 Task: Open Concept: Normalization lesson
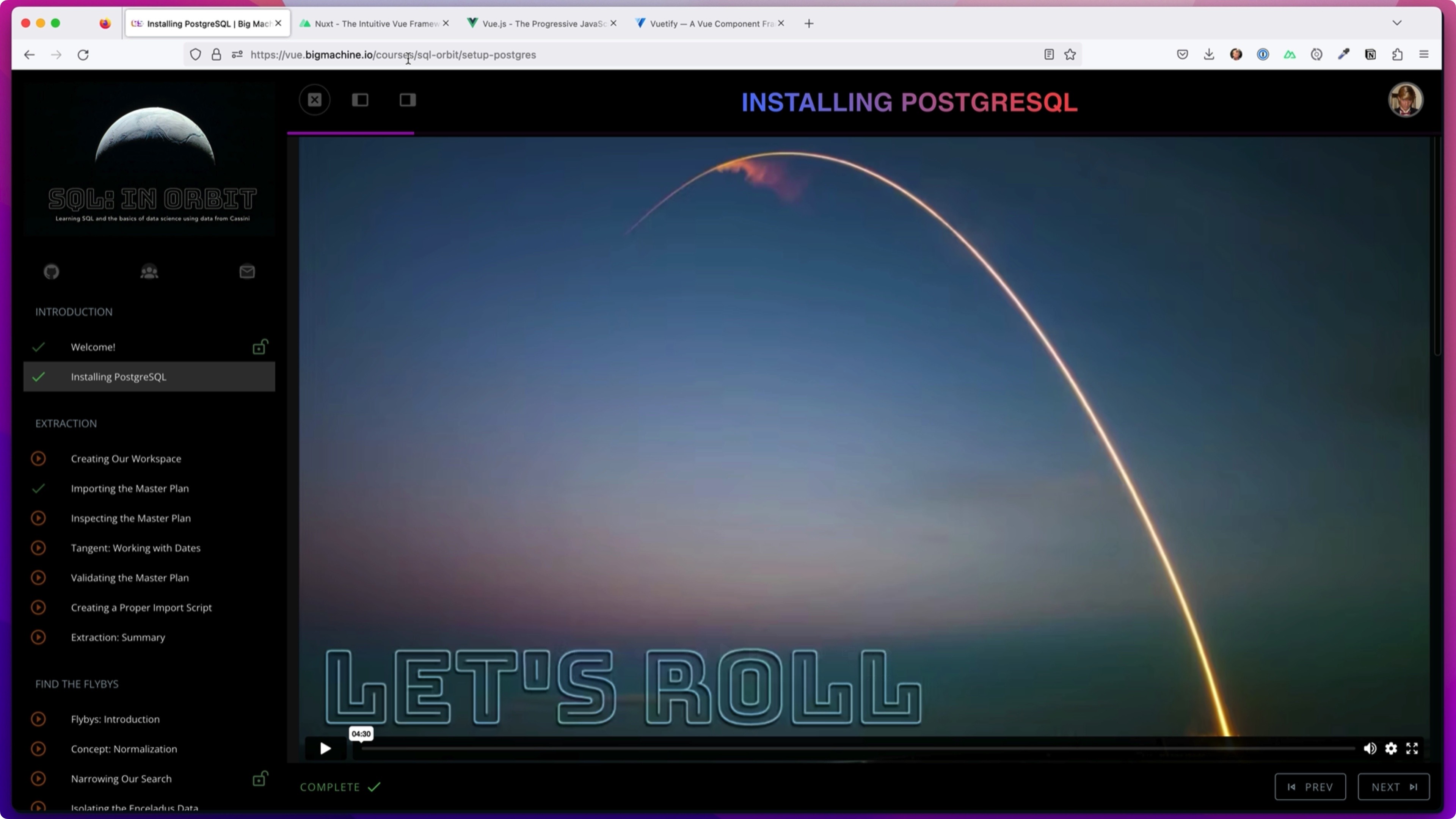tap(149, 749)
